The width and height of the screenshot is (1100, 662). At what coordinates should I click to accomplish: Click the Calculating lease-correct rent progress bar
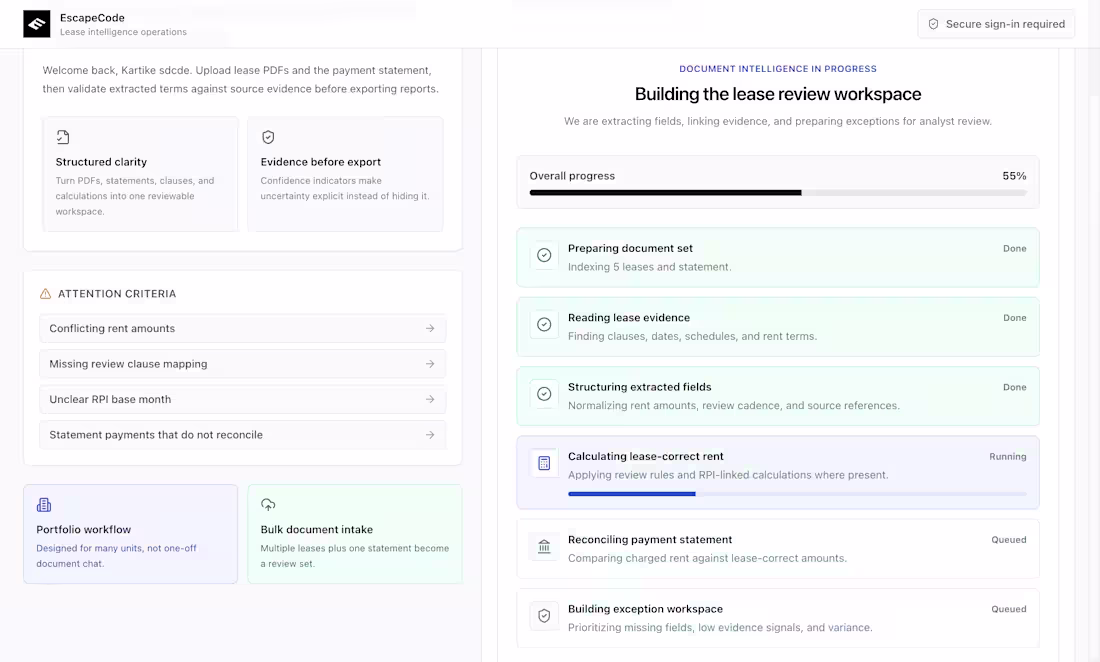[797, 494]
